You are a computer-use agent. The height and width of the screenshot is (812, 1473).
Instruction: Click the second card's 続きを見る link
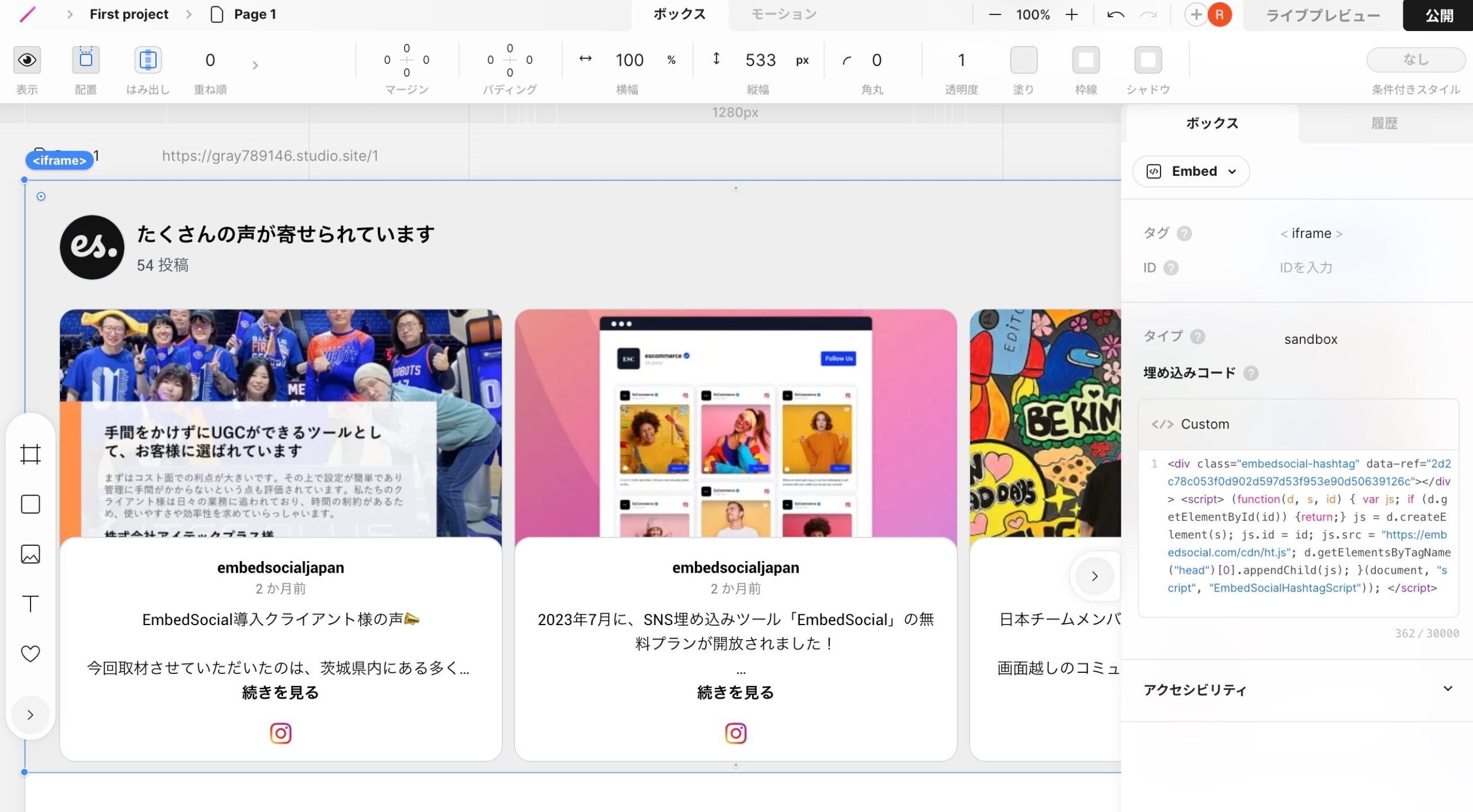click(735, 692)
